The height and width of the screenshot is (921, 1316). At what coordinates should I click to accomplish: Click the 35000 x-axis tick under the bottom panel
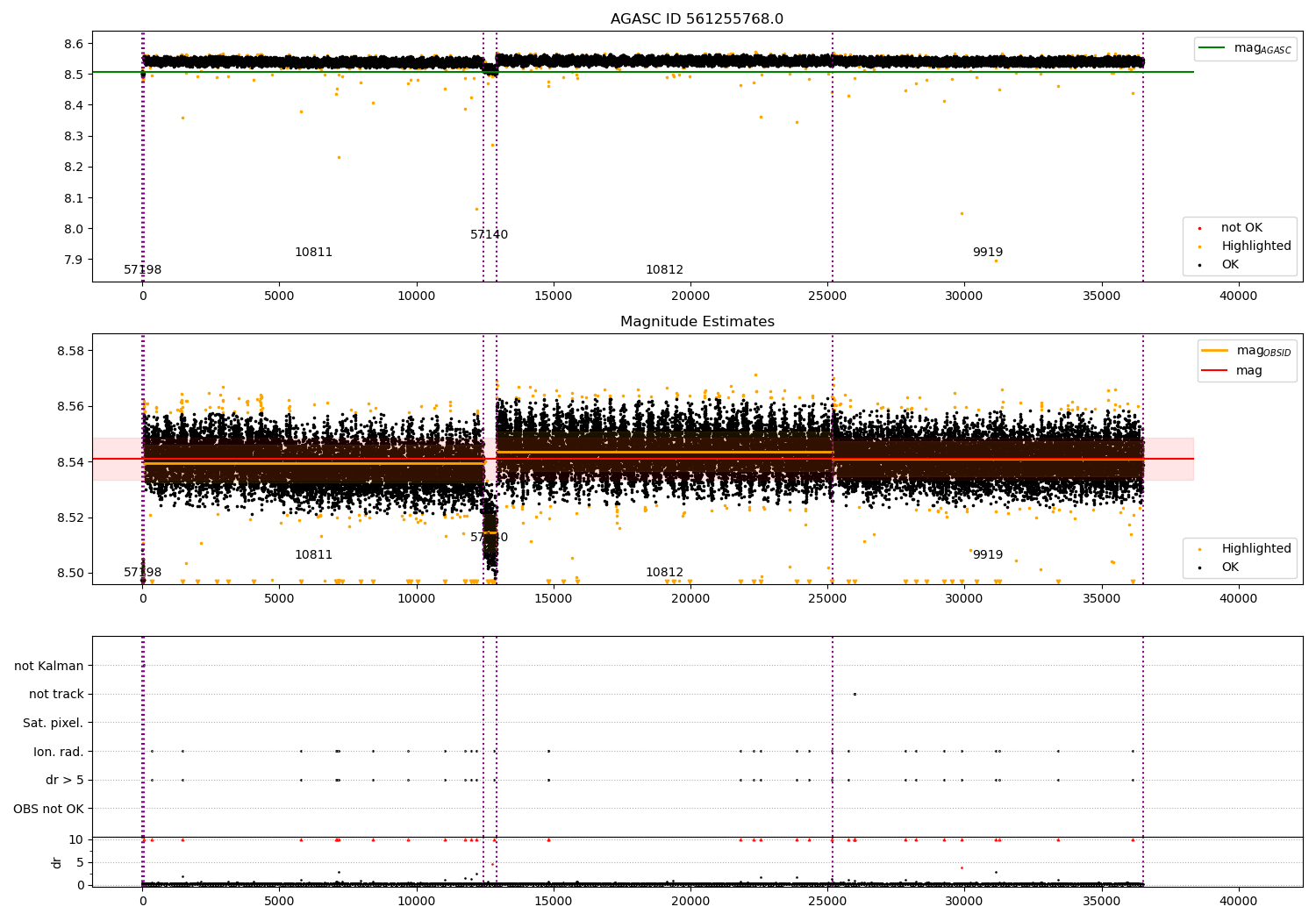pyautogui.click(x=1101, y=902)
